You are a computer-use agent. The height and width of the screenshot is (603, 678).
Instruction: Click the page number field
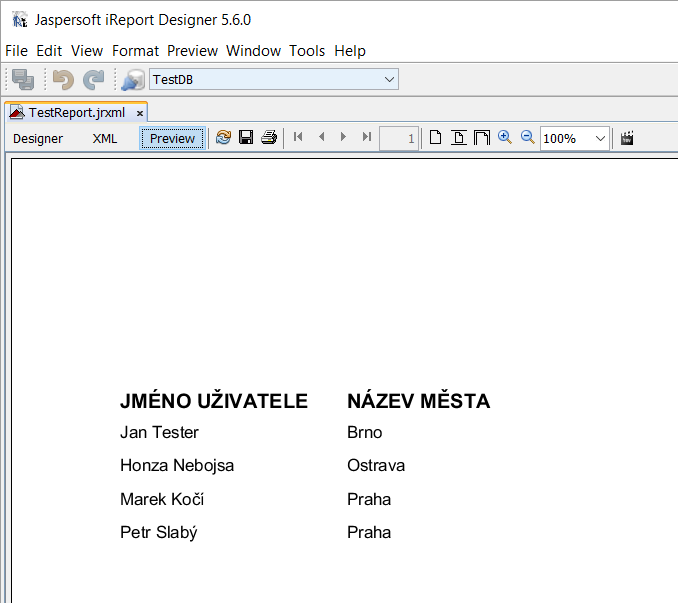coord(399,138)
